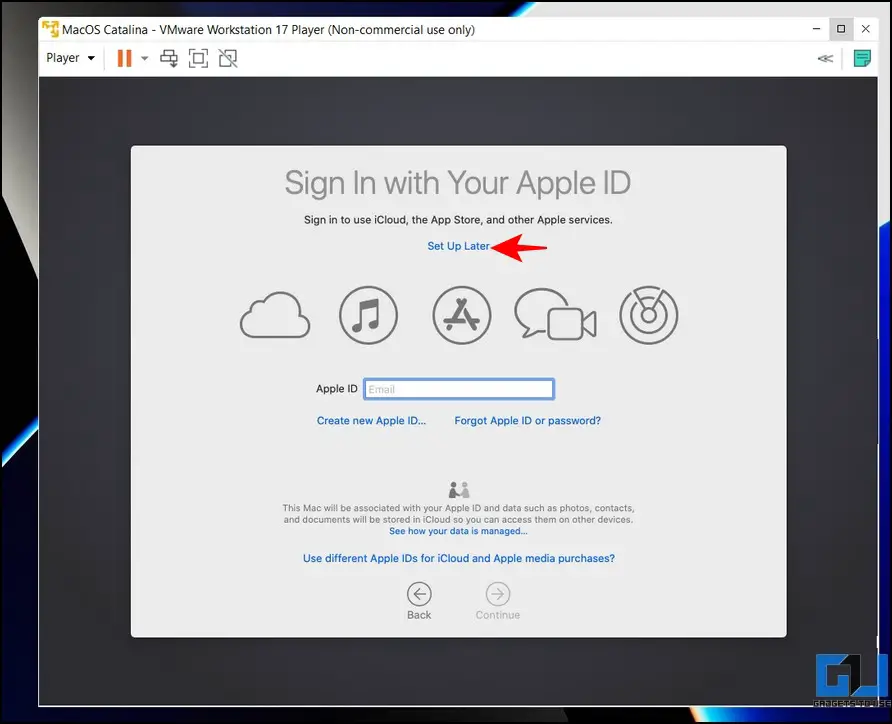Focus the Apple ID email field
The width and height of the screenshot is (892, 724).
[x=458, y=389]
